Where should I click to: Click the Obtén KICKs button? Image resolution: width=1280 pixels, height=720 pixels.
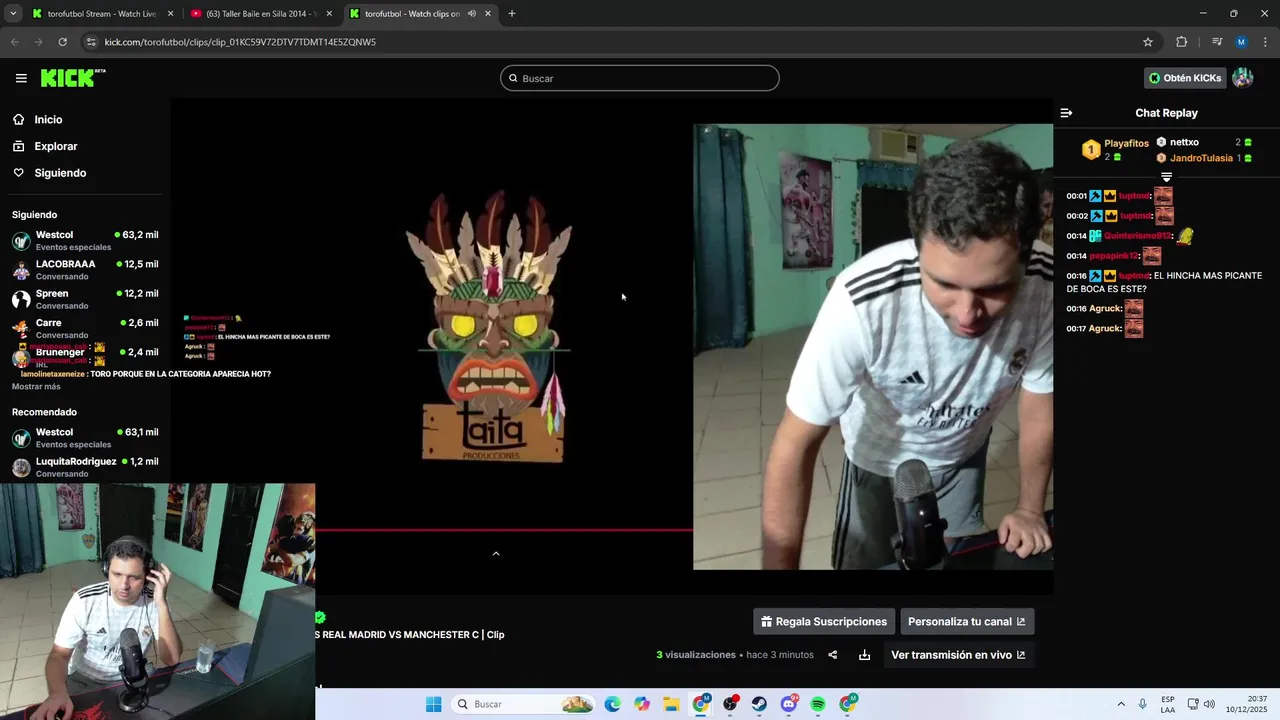pyautogui.click(x=1185, y=78)
